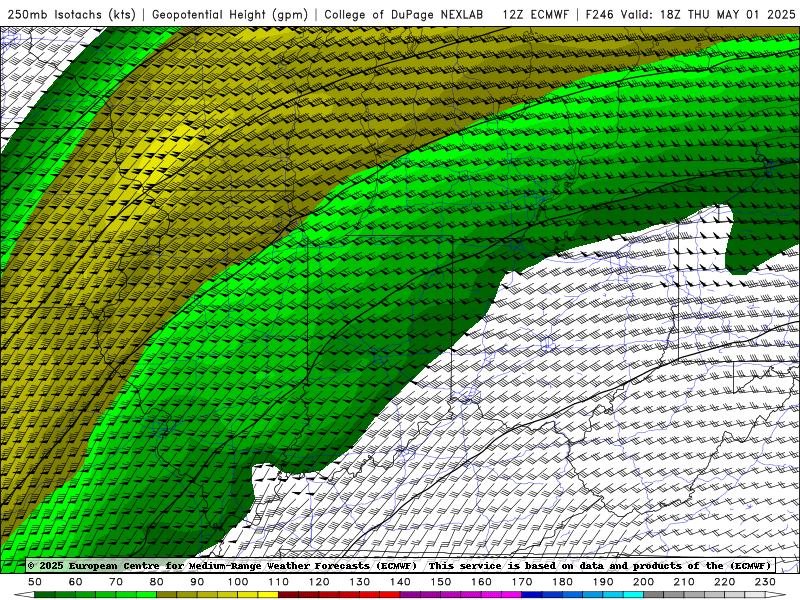This screenshot has height=600, width=800.
Task: Click the 200 value on the color scale
Action: (x=643, y=582)
